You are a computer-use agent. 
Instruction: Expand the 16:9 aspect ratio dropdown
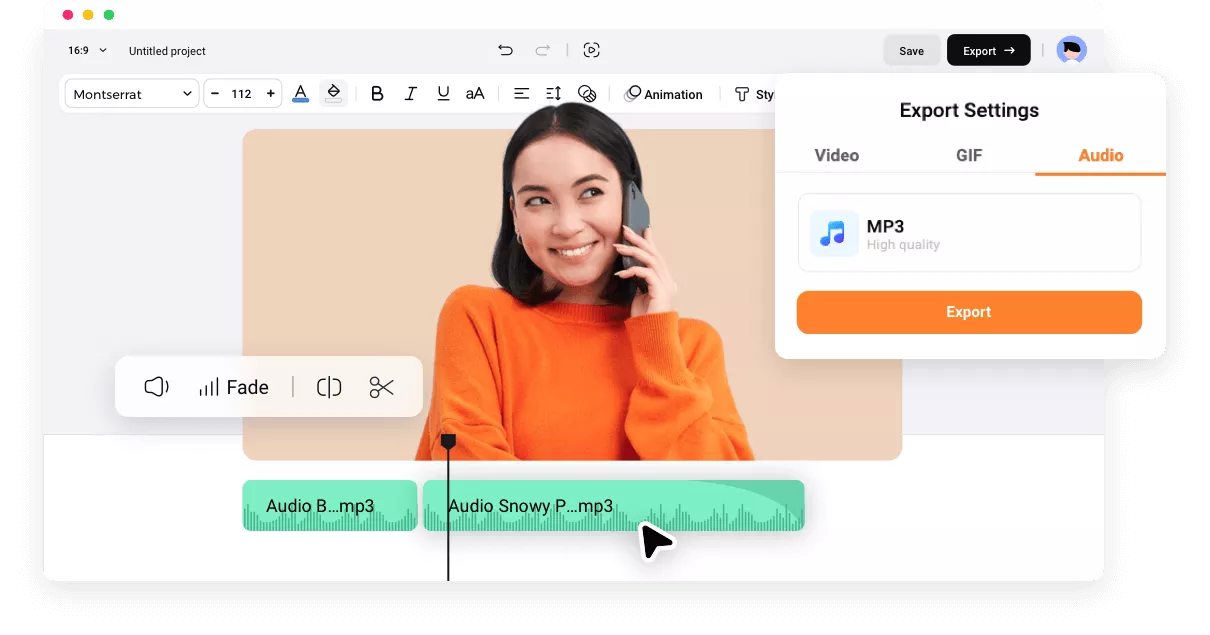(x=87, y=50)
